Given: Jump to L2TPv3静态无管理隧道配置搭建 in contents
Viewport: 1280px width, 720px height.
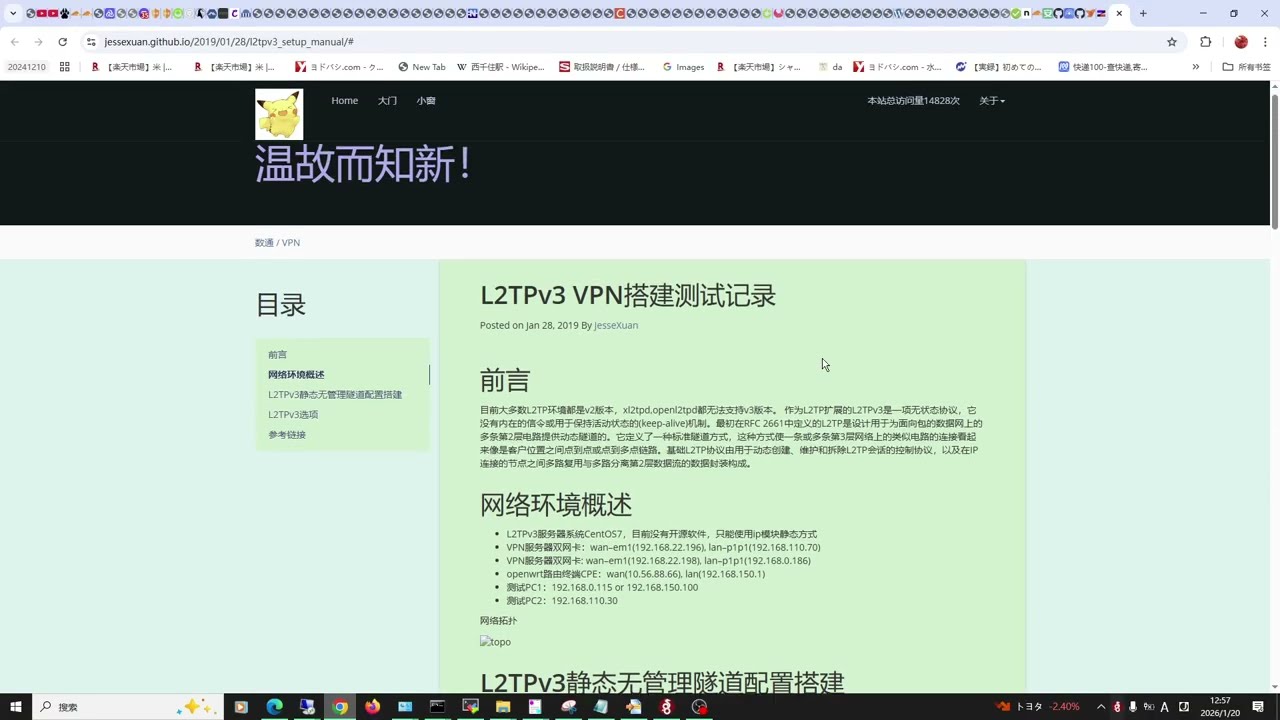Looking at the screenshot, I should pyautogui.click(x=335, y=395).
